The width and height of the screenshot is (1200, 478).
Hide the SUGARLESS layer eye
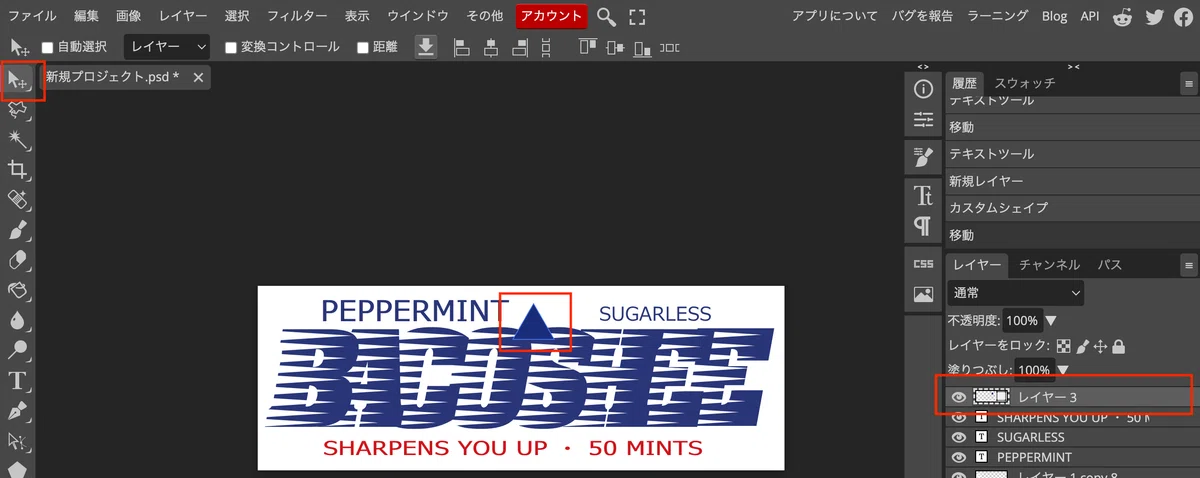tap(959, 437)
